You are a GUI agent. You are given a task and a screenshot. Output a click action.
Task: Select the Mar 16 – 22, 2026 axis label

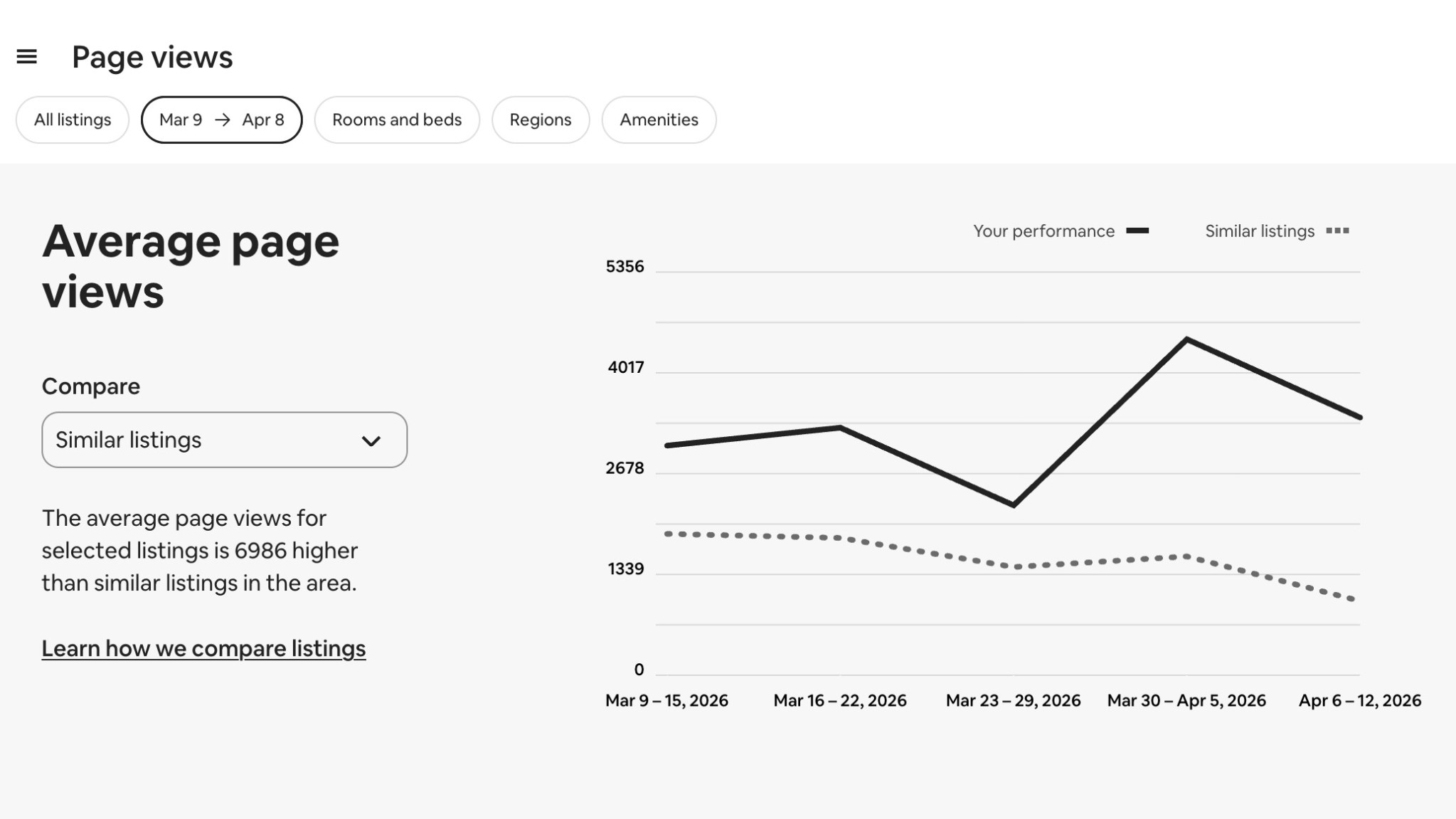click(x=840, y=701)
